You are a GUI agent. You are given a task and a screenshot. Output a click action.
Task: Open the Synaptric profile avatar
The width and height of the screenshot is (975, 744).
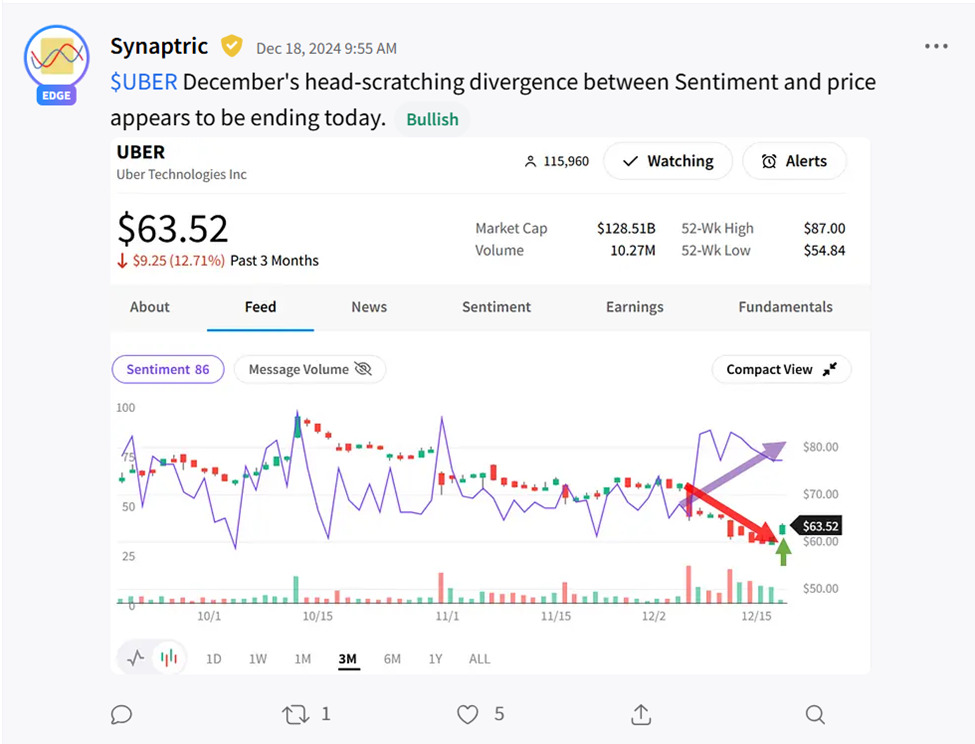[x=56, y=60]
